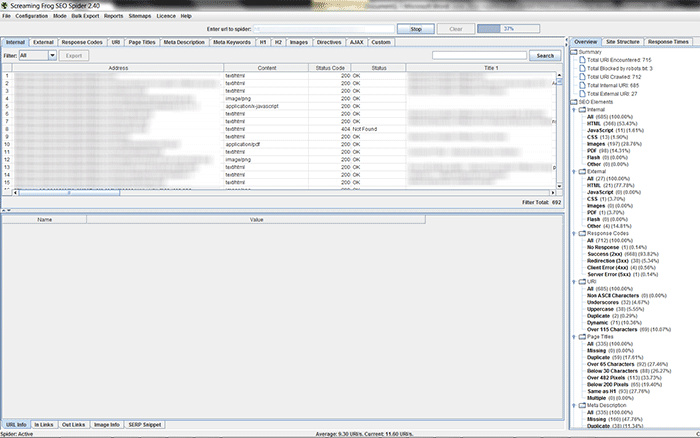This screenshot has width=700, height=438.
Task: Click document icon beside Total URI Encountered
Action: pyautogui.click(x=584, y=60)
